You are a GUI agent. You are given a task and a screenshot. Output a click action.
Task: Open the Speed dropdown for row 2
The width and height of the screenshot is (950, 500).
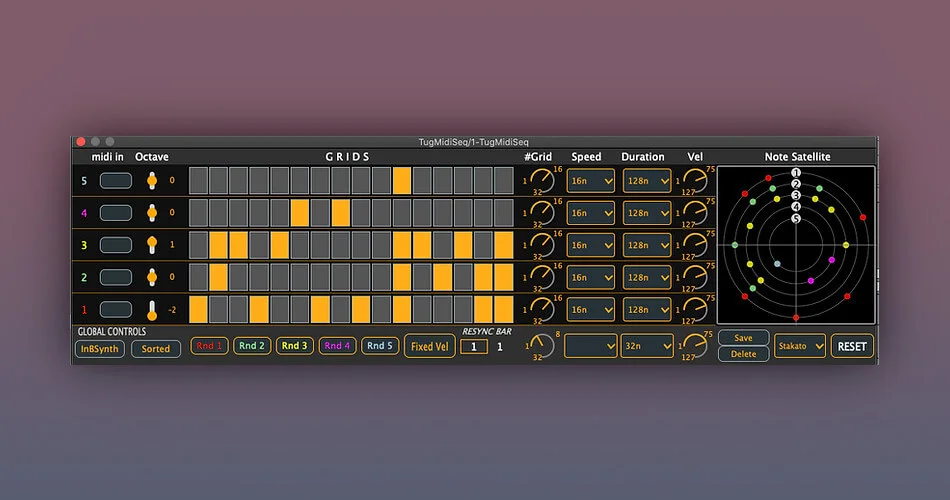pyautogui.click(x=591, y=277)
